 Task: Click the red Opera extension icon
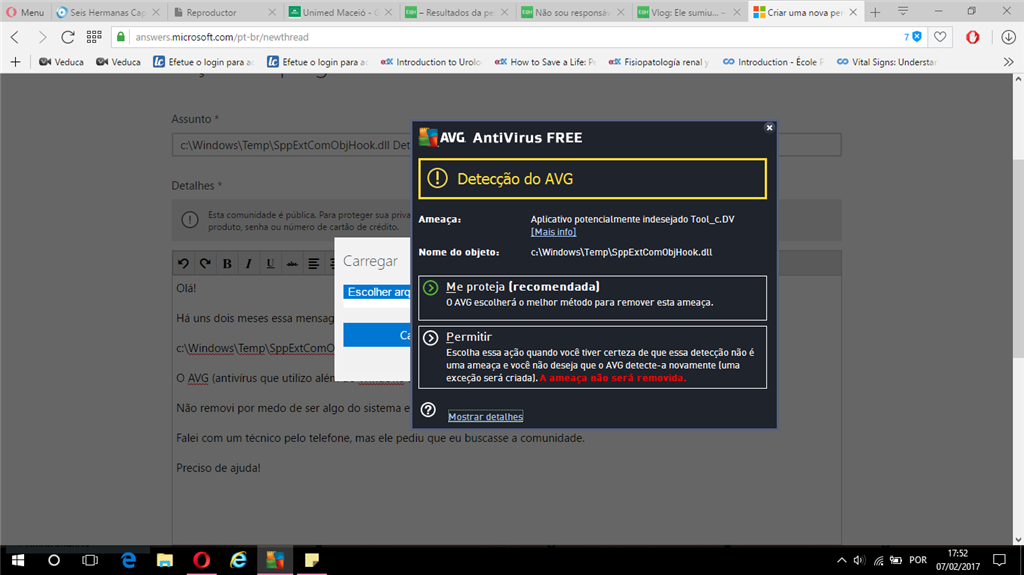pos(972,37)
